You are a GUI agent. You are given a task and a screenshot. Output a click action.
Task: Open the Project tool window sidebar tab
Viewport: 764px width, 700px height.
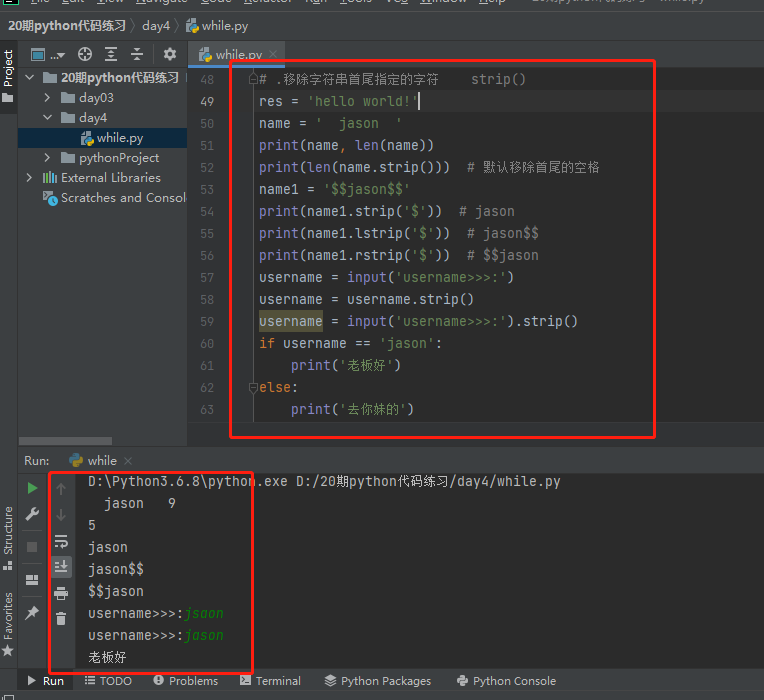(8, 77)
